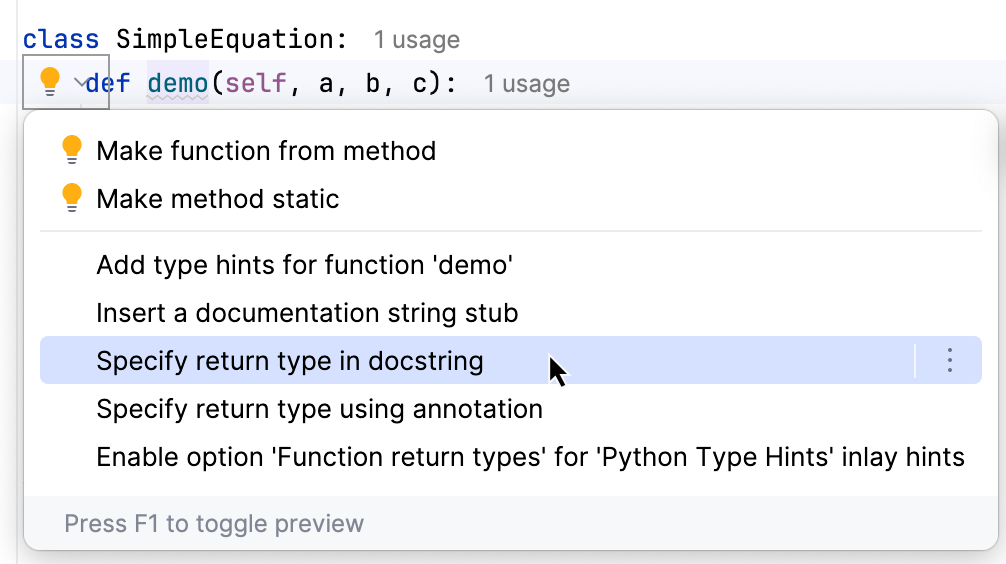This screenshot has width=1006, height=564.
Task: Click the 'self' parameter in demo
Action: coord(257,83)
